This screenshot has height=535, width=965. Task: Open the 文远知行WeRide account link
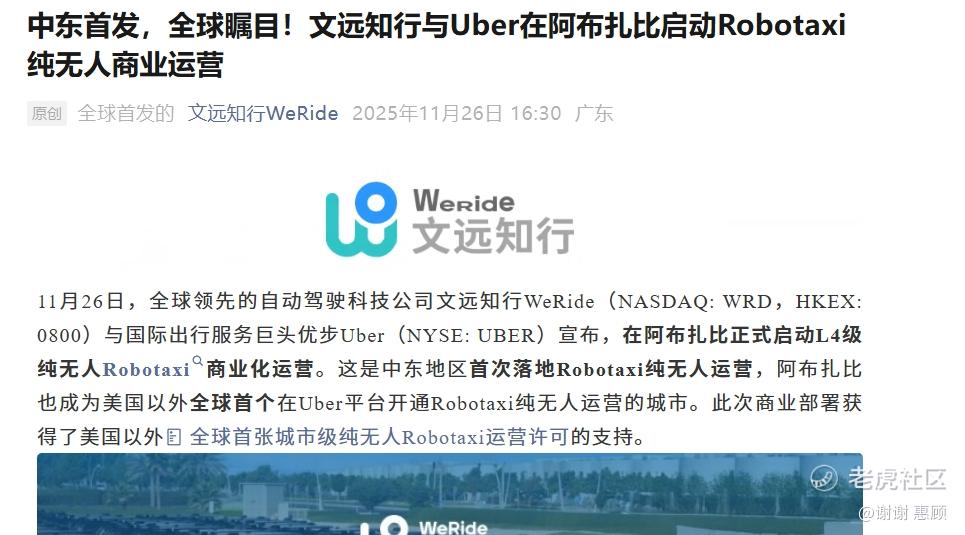coord(263,113)
